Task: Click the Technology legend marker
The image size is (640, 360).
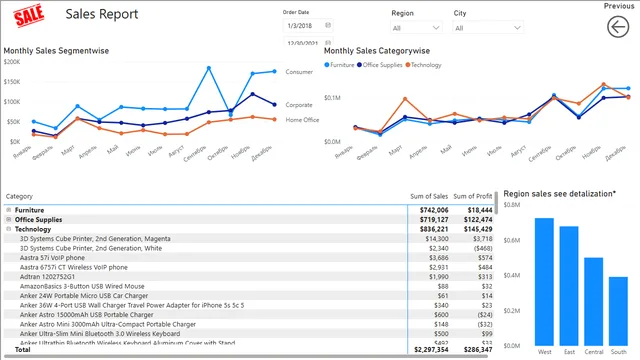Action: 407,65
